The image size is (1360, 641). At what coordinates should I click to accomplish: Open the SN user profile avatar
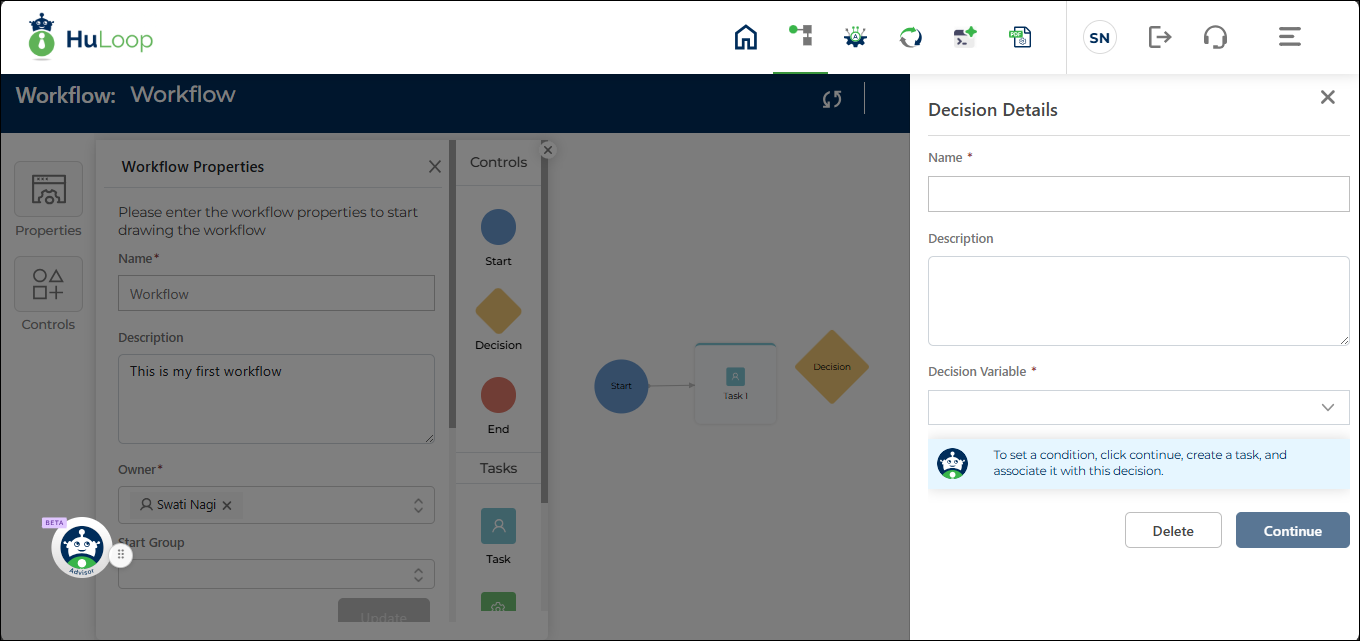point(1099,38)
